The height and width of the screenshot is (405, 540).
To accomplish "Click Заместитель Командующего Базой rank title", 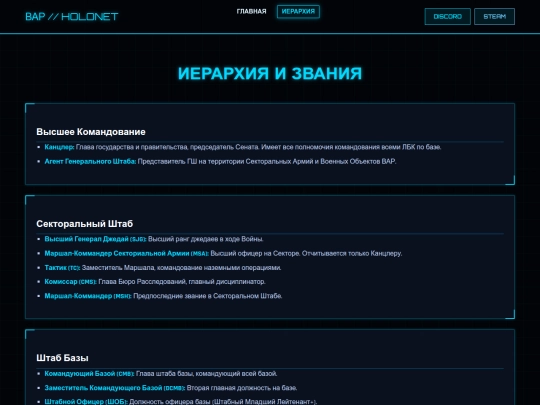I will coord(115,388).
